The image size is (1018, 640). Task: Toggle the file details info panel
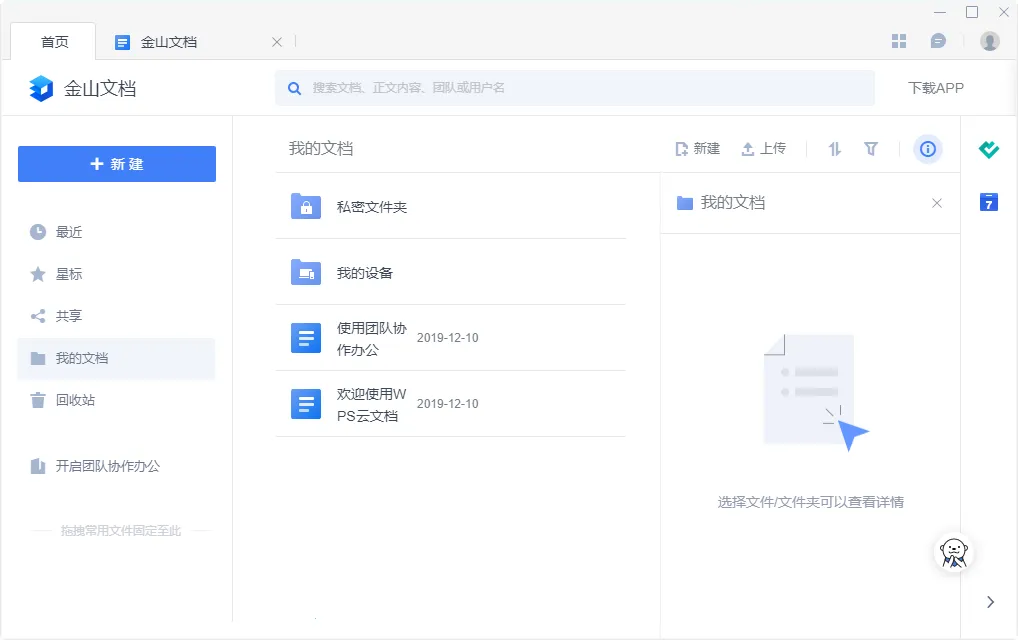coord(928,149)
